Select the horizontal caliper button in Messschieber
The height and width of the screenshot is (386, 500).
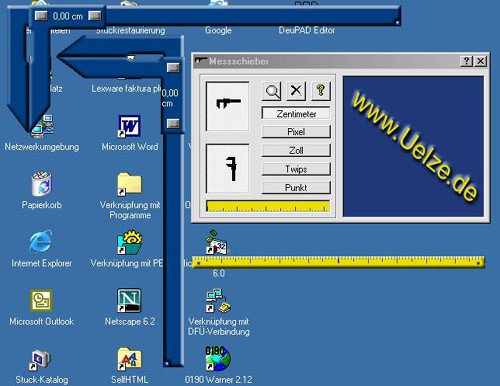point(228,106)
